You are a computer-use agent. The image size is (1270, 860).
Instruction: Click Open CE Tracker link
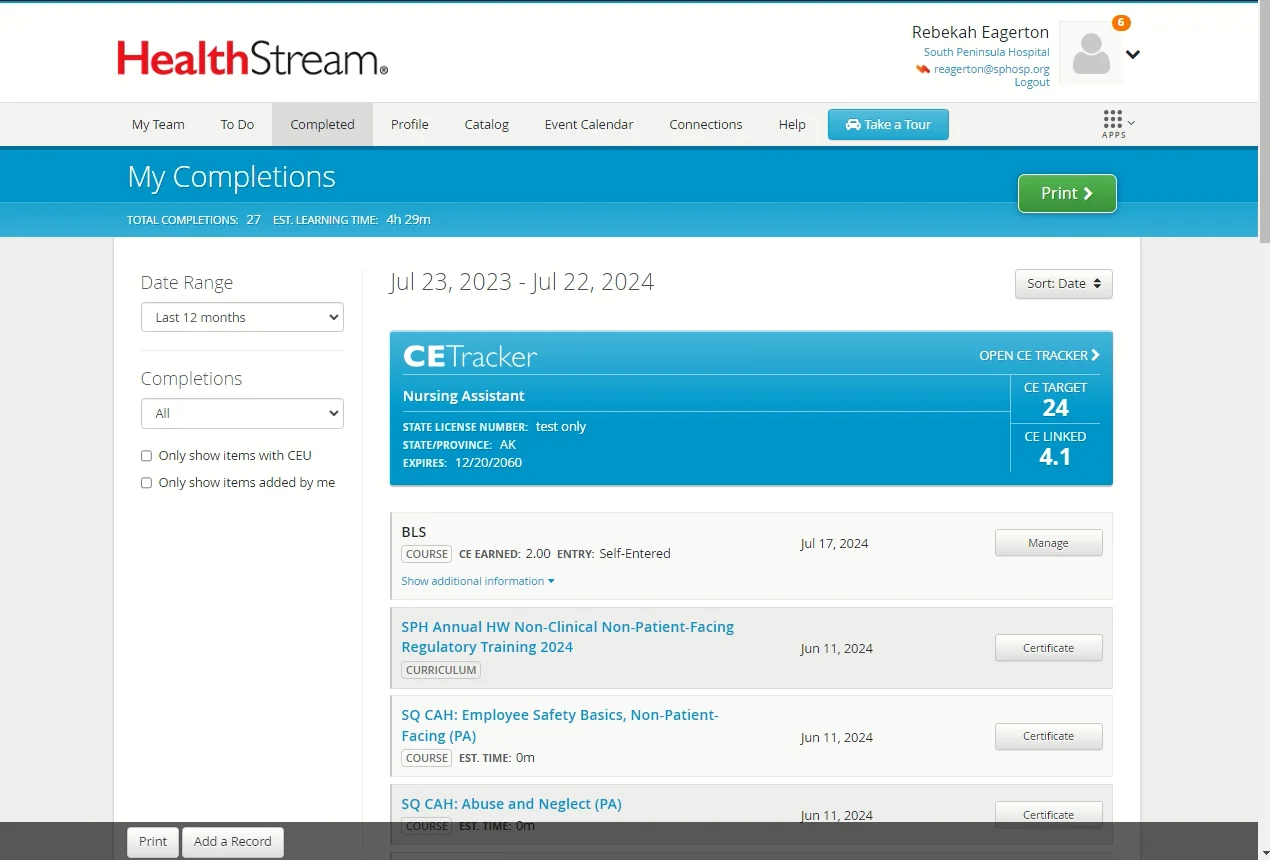coord(1039,355)
